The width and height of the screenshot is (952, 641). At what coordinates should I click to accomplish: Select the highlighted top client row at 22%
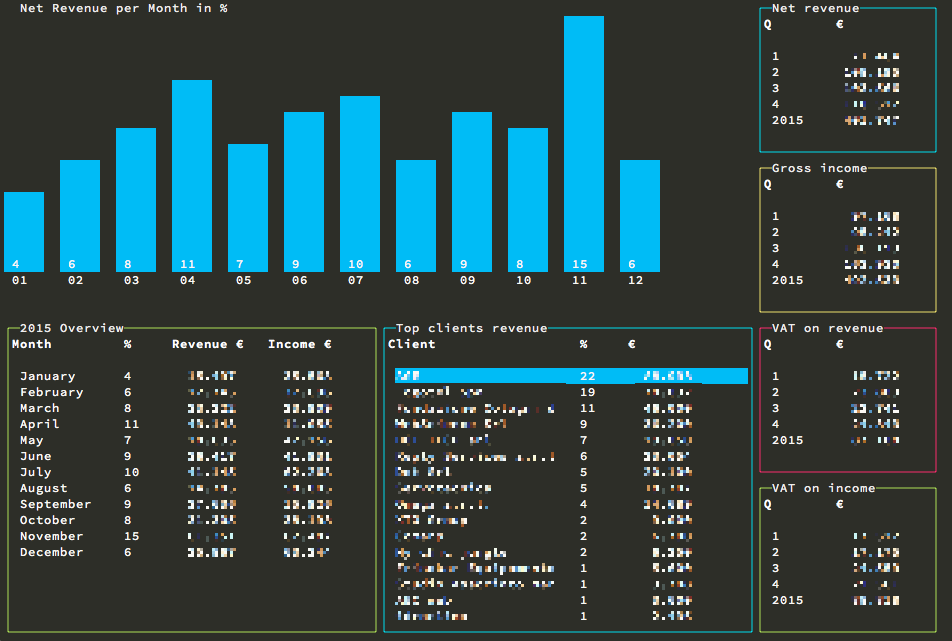tap(571, 376)
